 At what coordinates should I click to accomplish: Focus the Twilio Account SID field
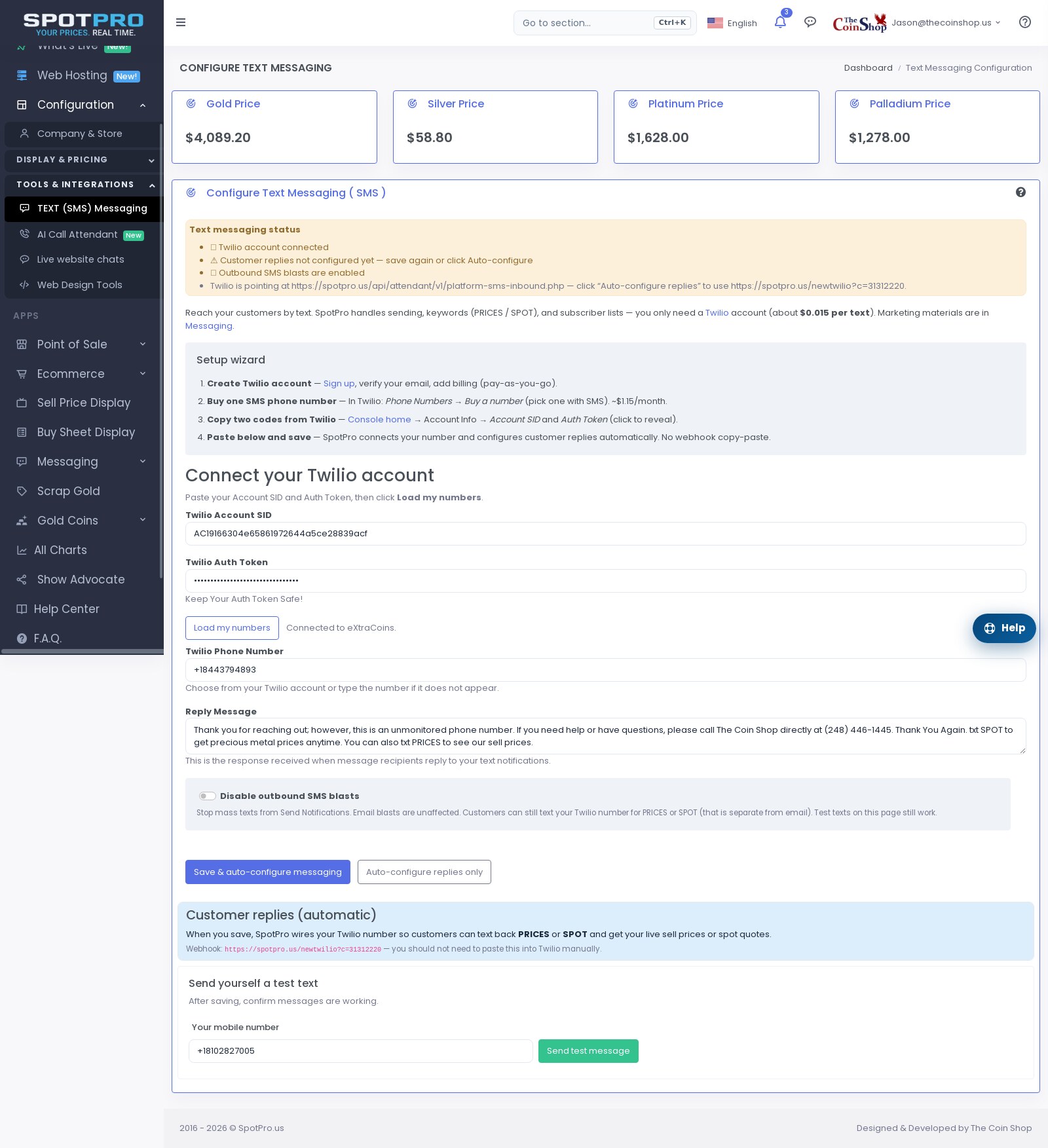click(605, 534)
